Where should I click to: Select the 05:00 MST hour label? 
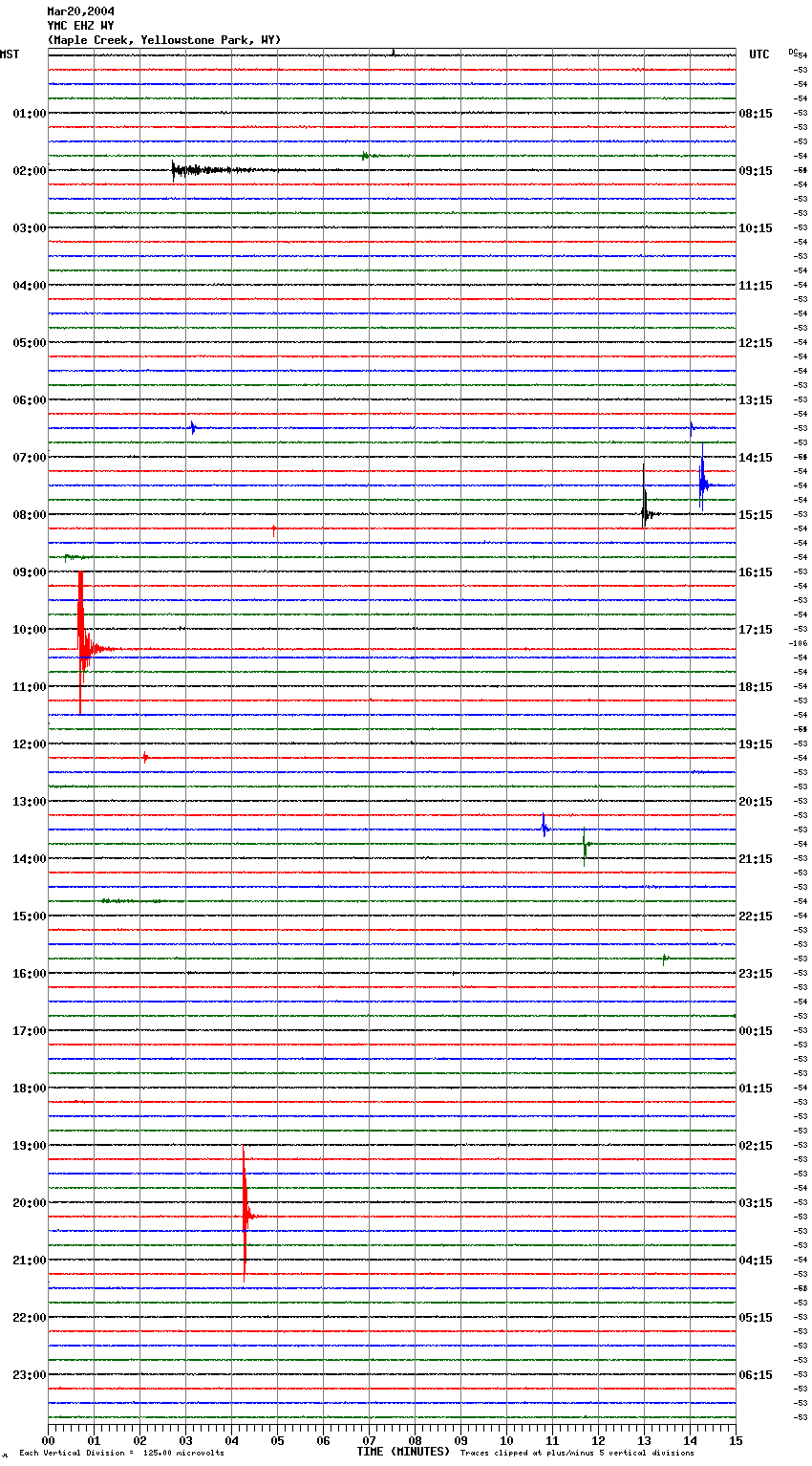(x=30, y=343)
